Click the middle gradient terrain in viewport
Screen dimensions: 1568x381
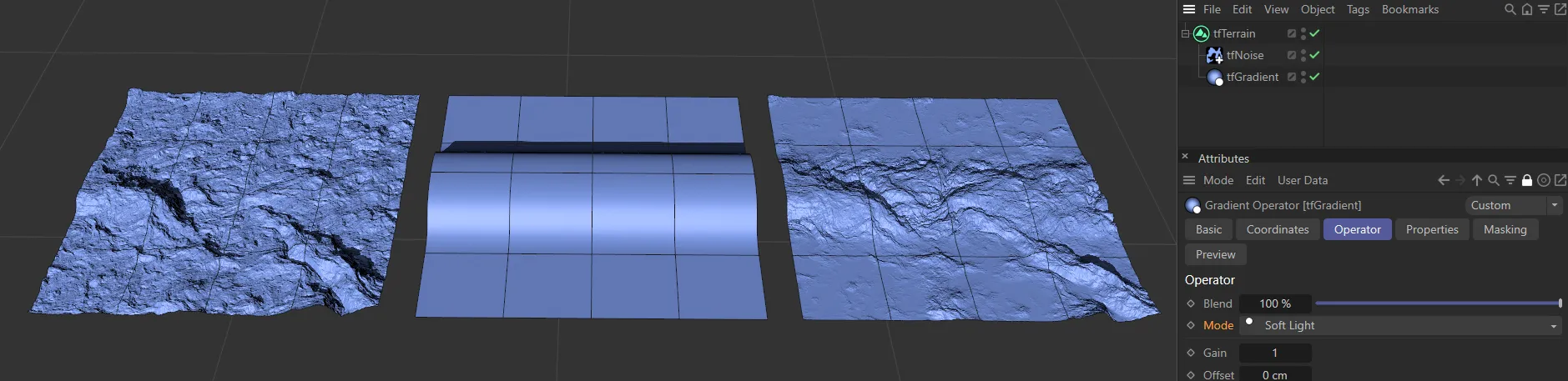592,207
